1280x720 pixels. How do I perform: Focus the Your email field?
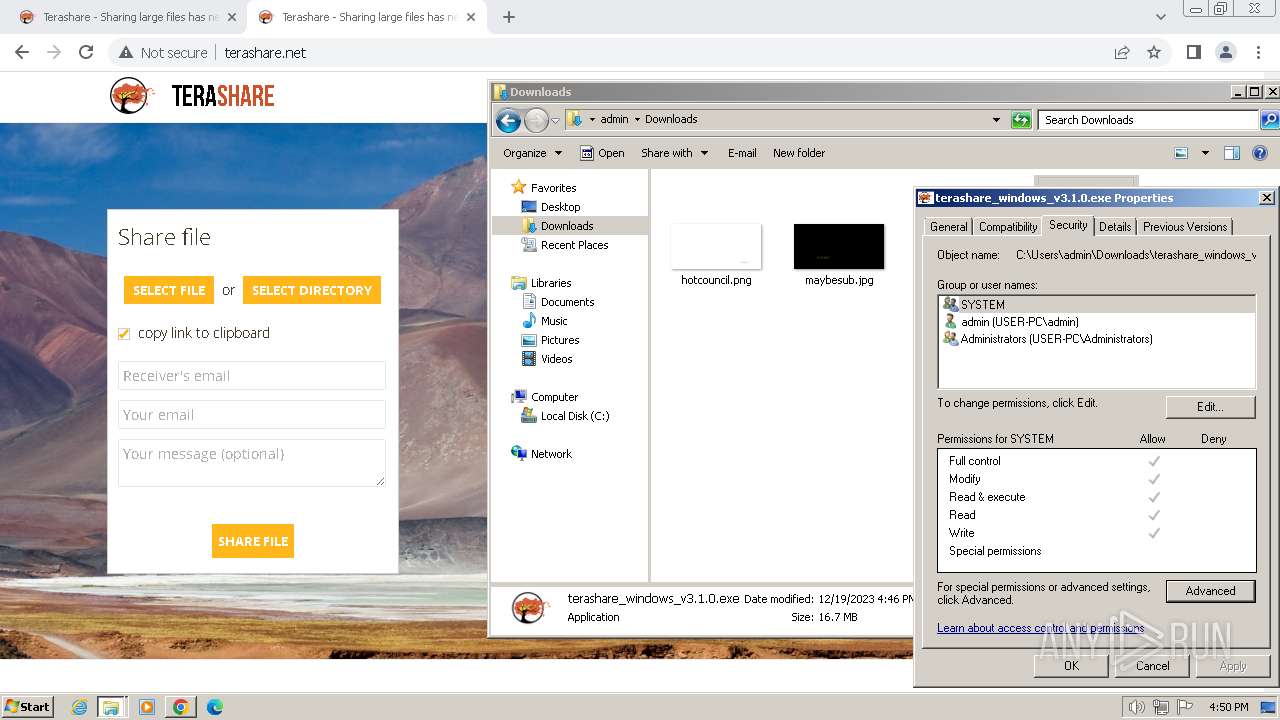[x=252, y=415]
